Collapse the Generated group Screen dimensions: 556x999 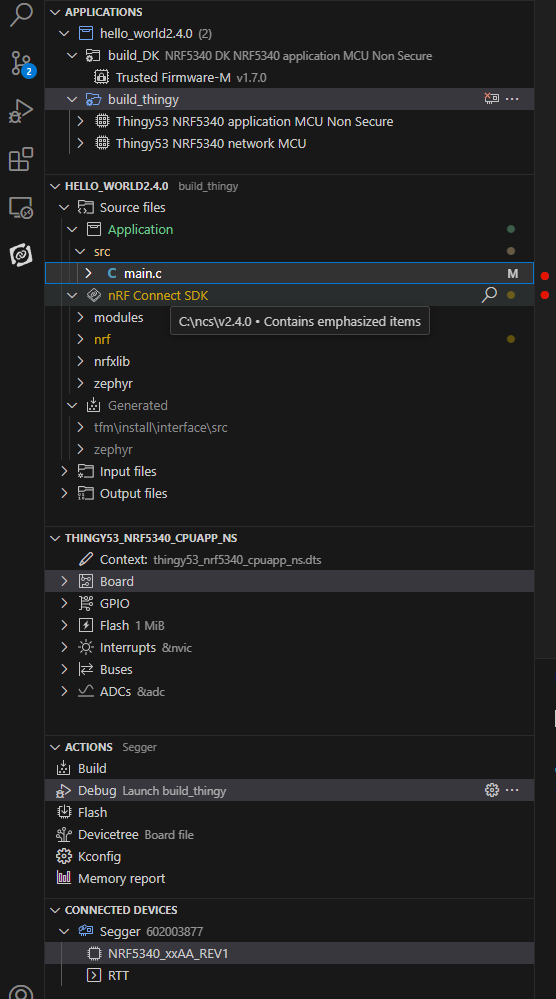[72, 405]
